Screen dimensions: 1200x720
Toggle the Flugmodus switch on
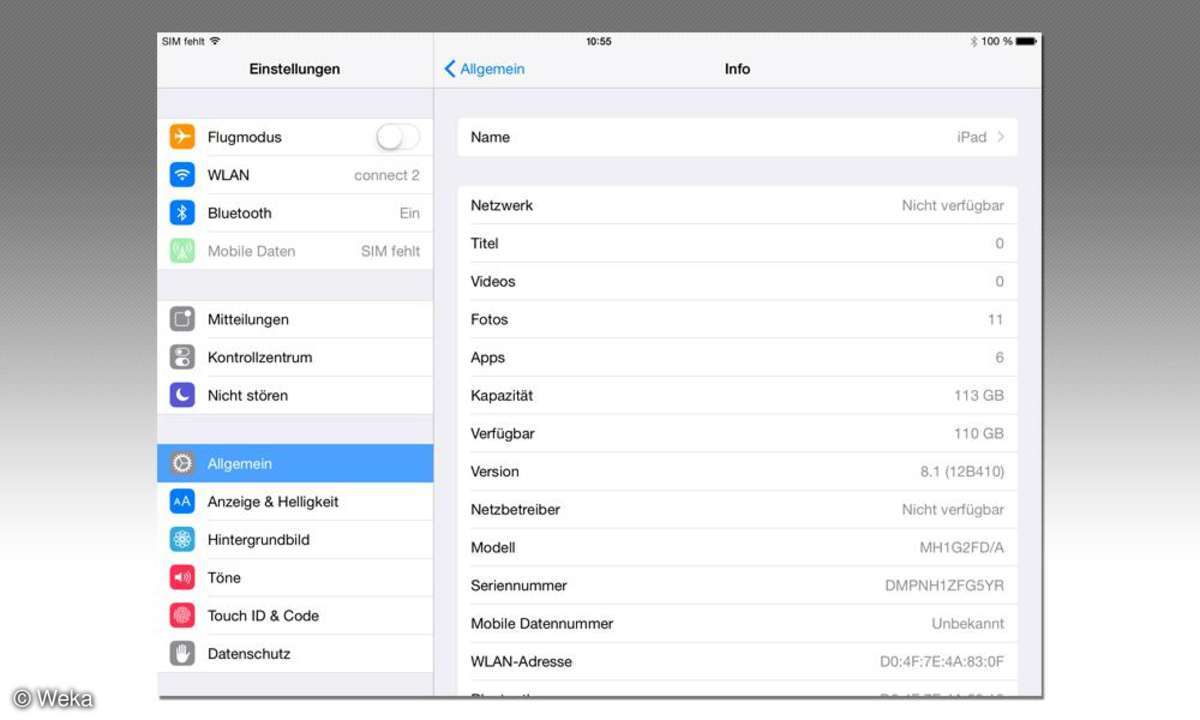point(398,137)
